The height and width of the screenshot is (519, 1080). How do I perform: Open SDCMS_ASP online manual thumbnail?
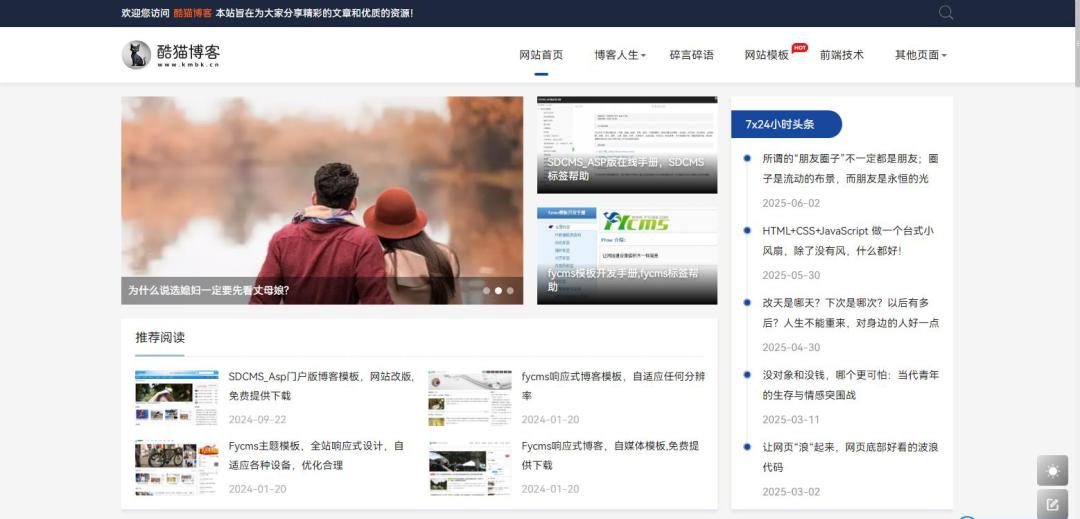(627, 144)
